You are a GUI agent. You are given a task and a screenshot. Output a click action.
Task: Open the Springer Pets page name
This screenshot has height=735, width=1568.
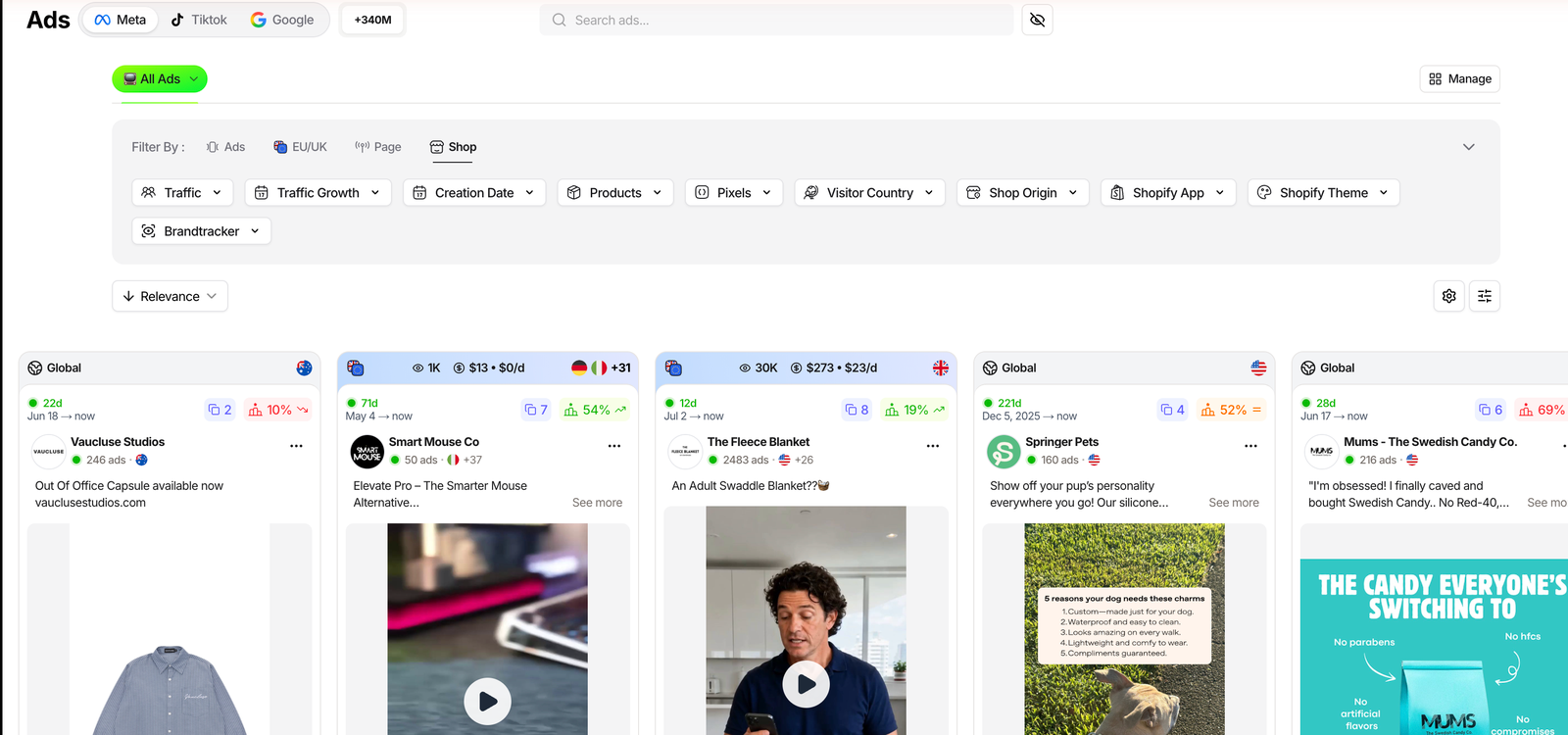[1062, 442]
